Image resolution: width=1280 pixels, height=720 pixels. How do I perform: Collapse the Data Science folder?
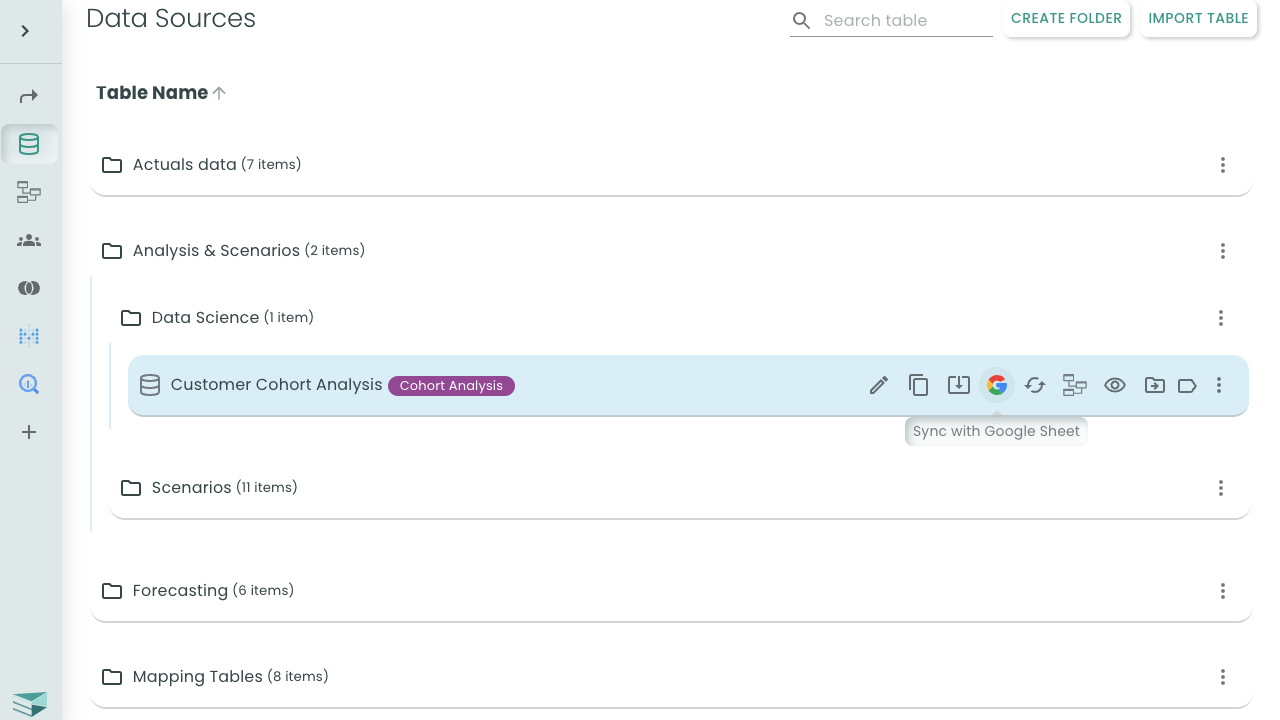[x=679, y=318]
